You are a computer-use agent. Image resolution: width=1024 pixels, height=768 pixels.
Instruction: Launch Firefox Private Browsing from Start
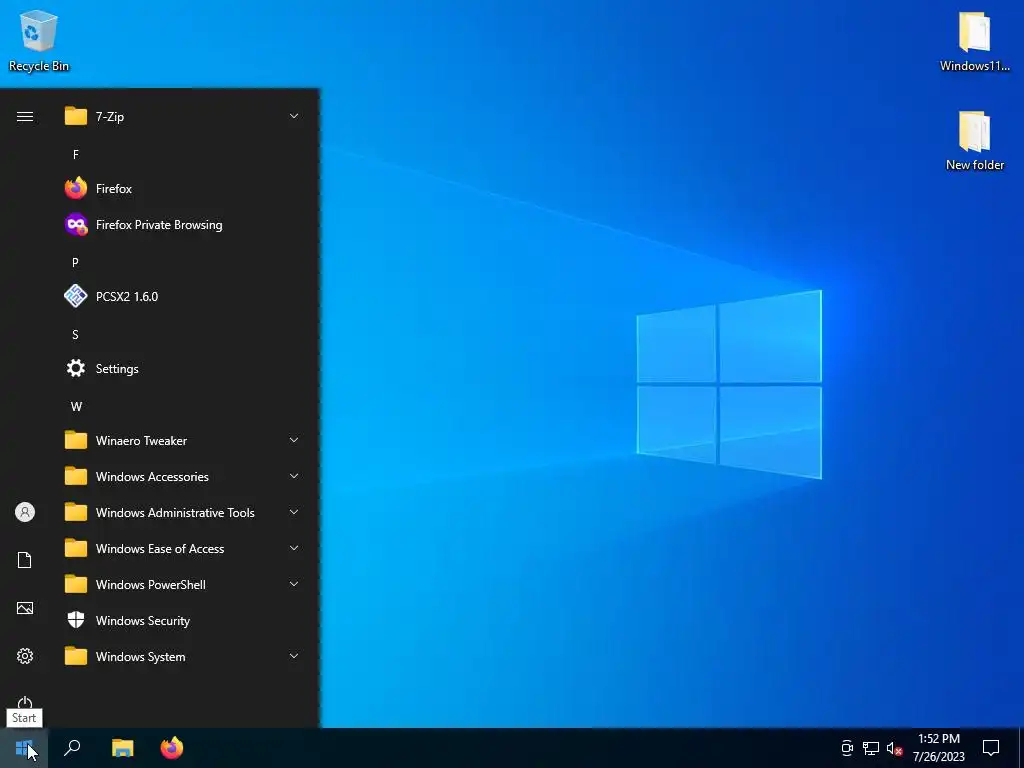184,225
